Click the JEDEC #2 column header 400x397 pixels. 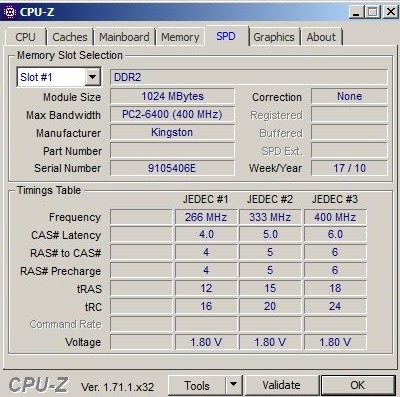(270, 199)
